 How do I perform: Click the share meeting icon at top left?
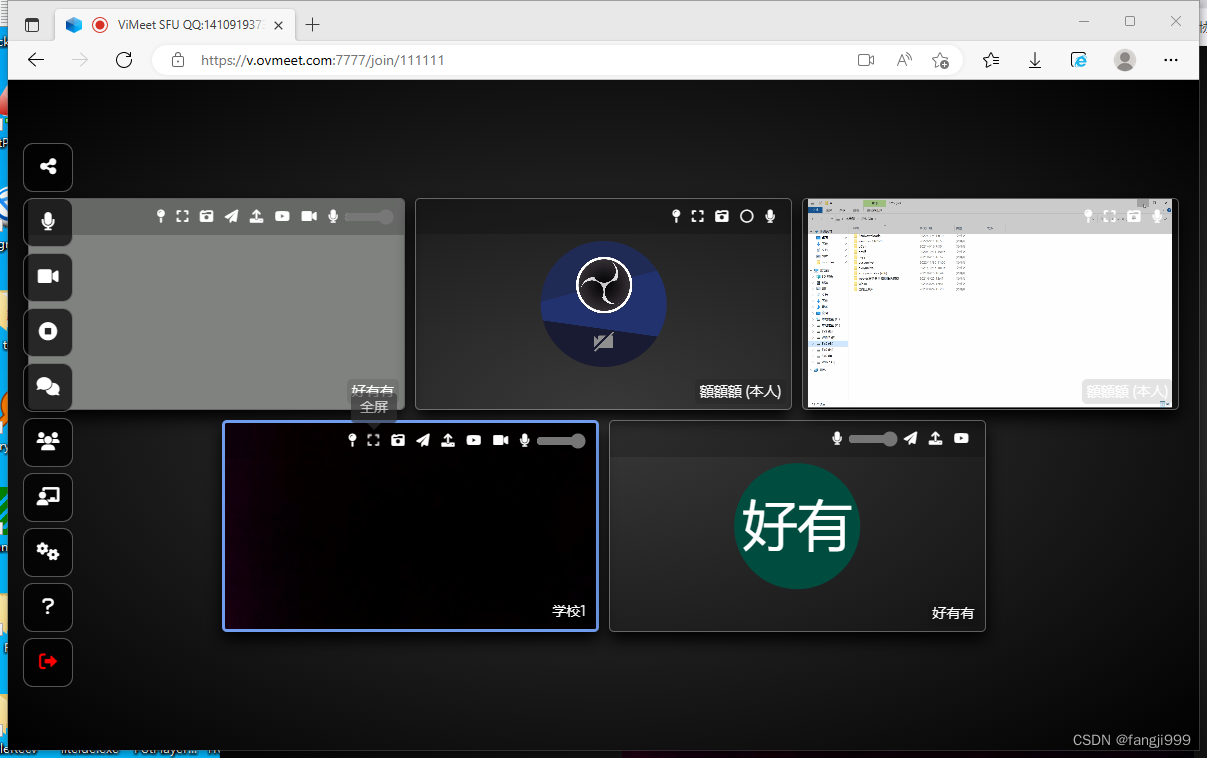click(47, 167)
